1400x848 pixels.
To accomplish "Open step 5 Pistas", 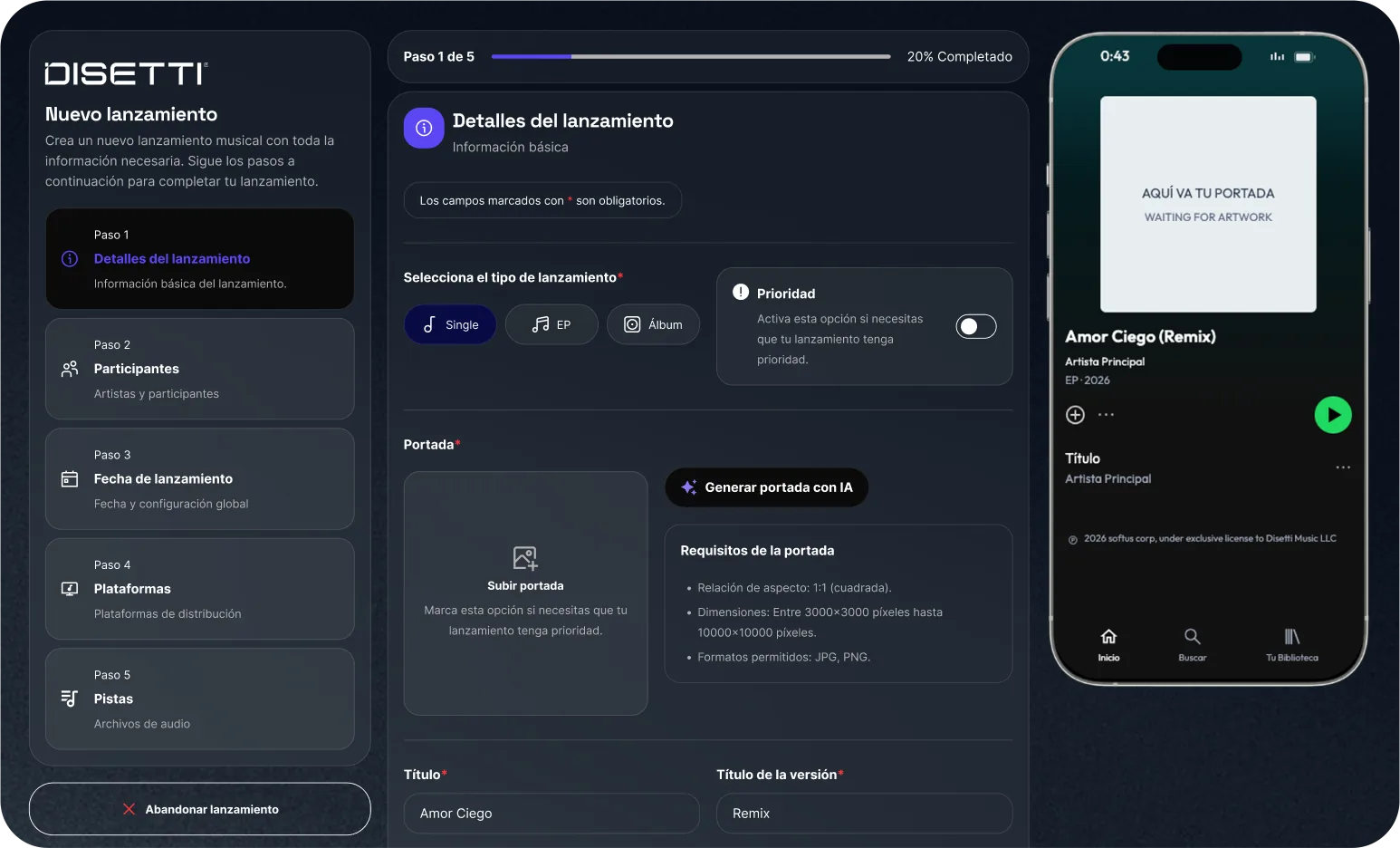I will coord(199,699).
